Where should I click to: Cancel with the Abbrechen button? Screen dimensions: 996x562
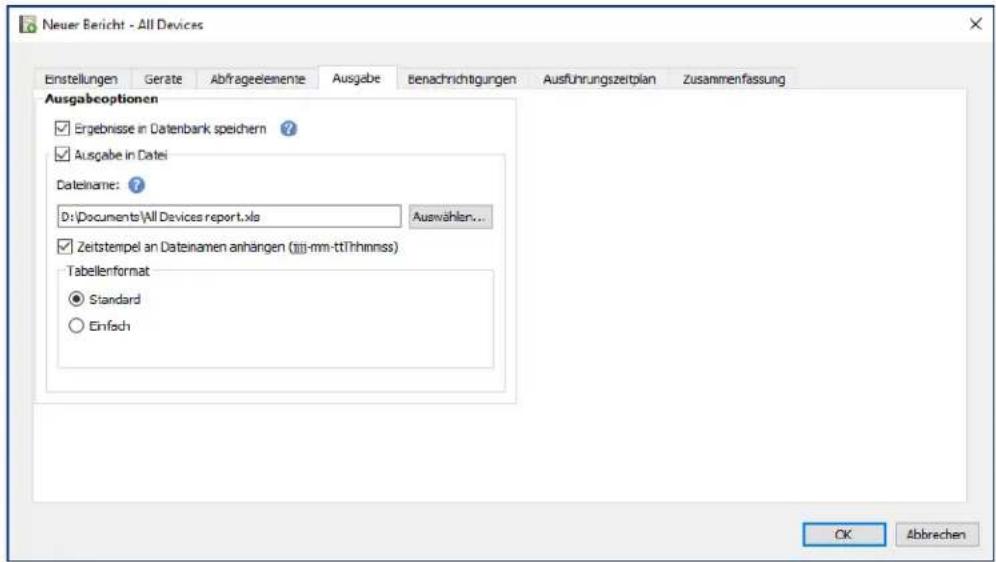(x=936, y=535)
